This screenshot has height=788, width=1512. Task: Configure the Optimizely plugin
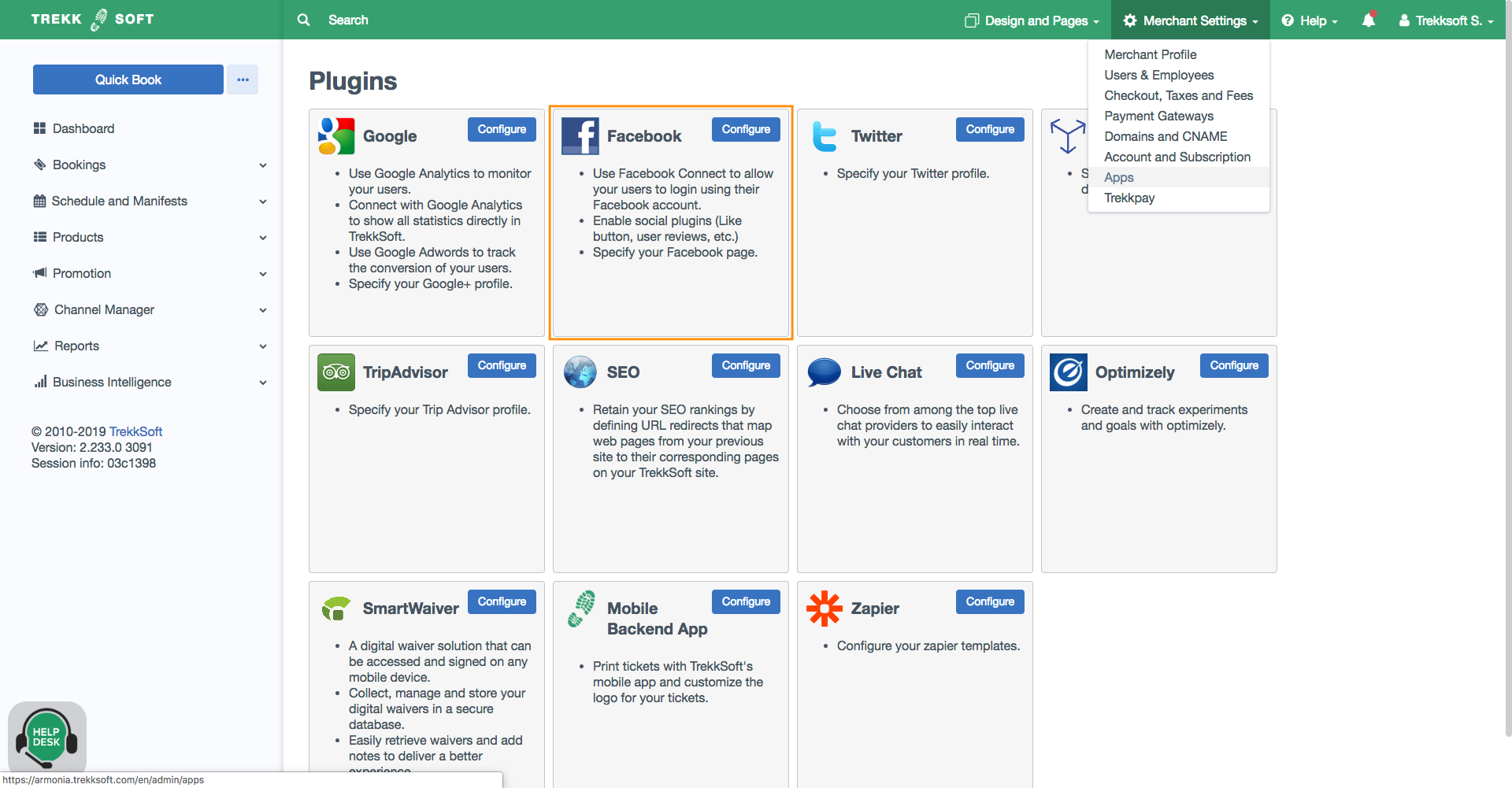pyautogui.click(x=1234, y=365)
